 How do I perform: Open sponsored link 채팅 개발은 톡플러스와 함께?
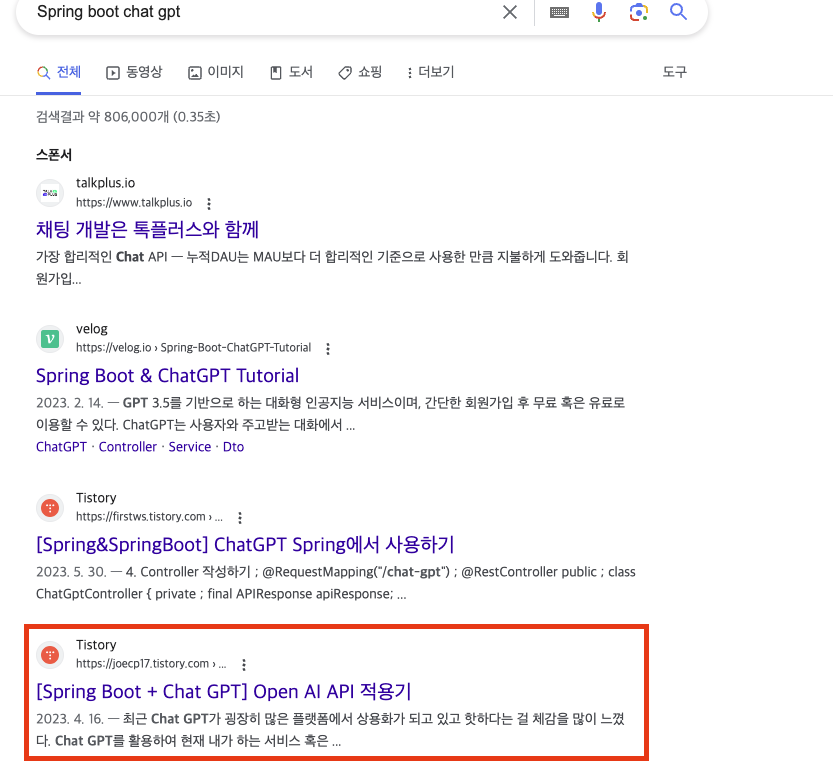pyautogui.click(x=147, y=230)
